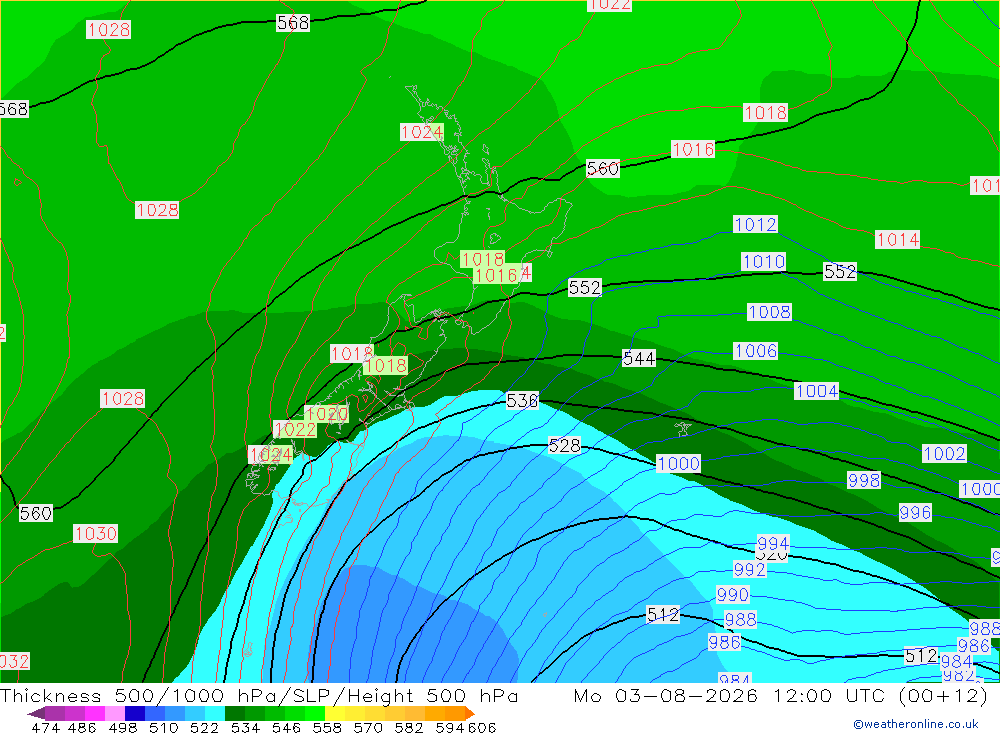The image size is (1000, 733).
Task: Click the '558' legend scale value
Action: pos(327,727)
